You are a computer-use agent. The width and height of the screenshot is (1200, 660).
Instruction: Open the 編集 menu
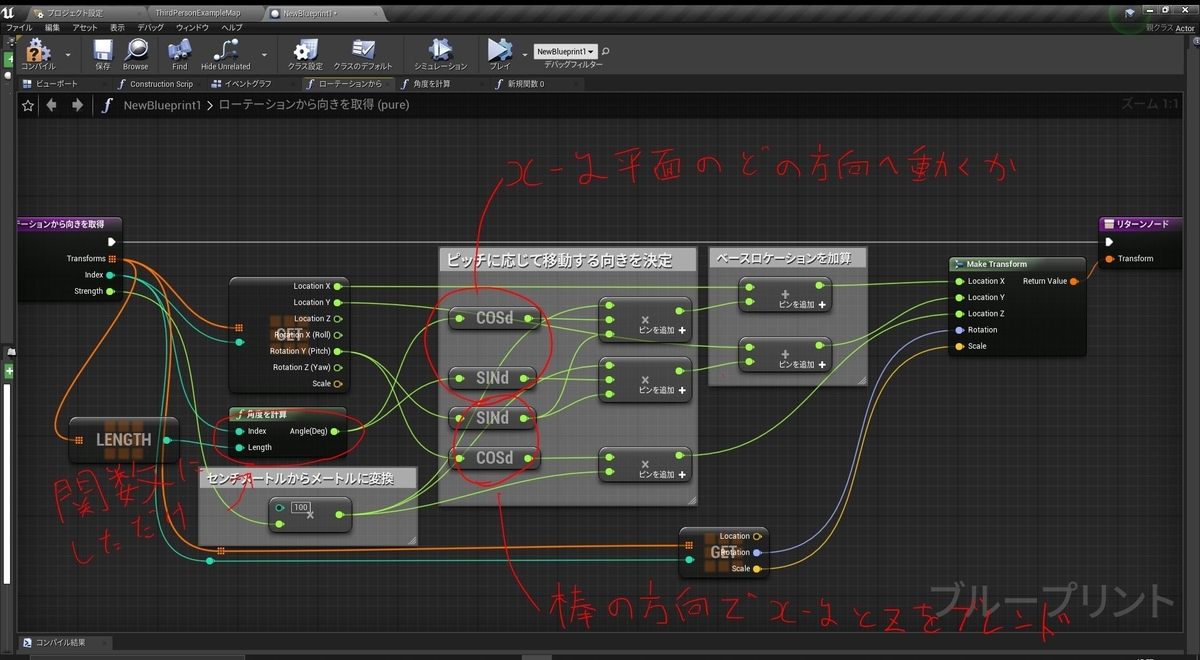tap(52, 27)
